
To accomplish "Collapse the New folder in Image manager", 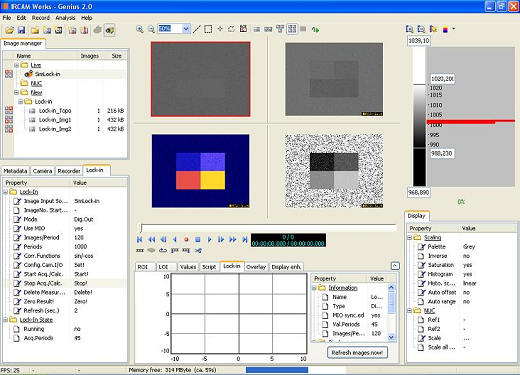I will point(16,92).
